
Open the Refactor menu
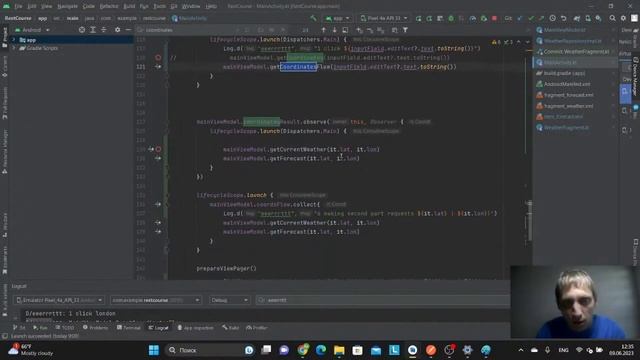109,6
